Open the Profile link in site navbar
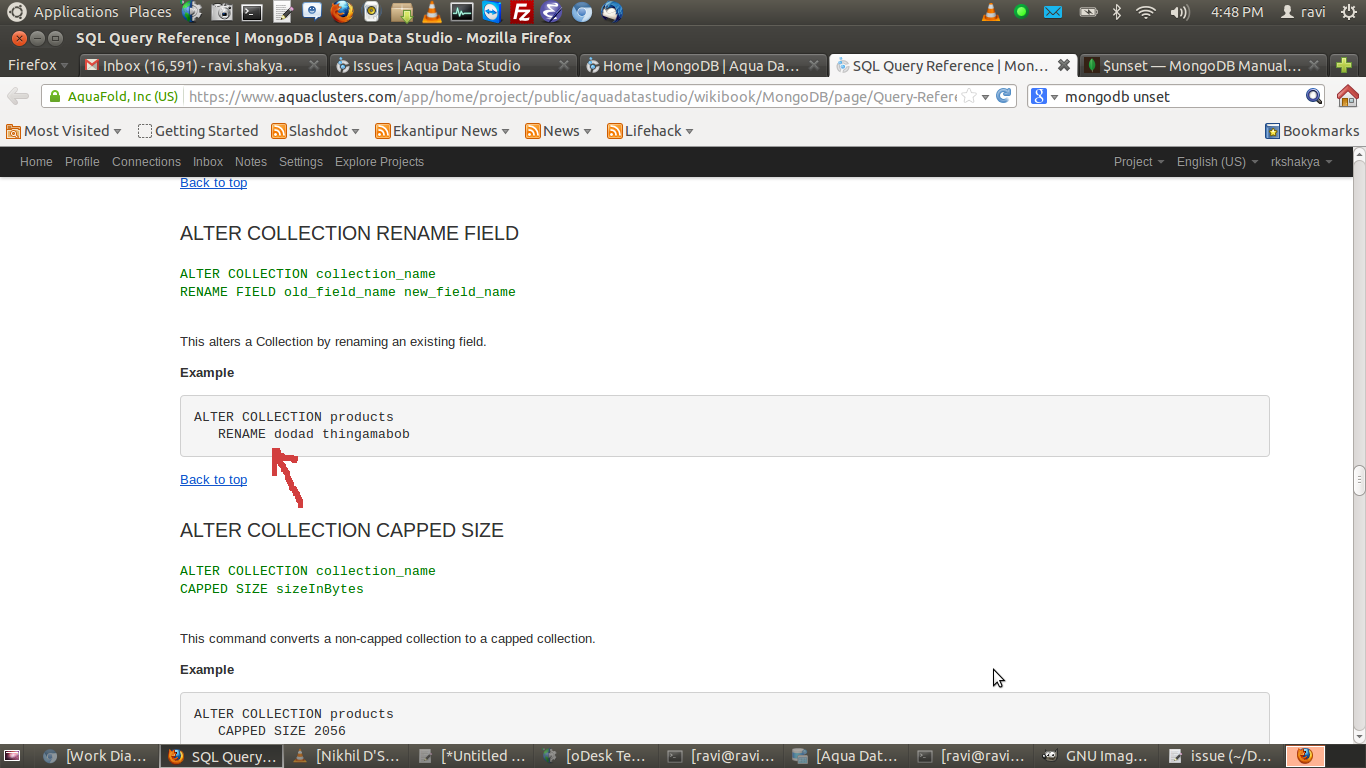Image resolution: width=1366 pixels, height=768 pixels. click(x=82, y=162)
